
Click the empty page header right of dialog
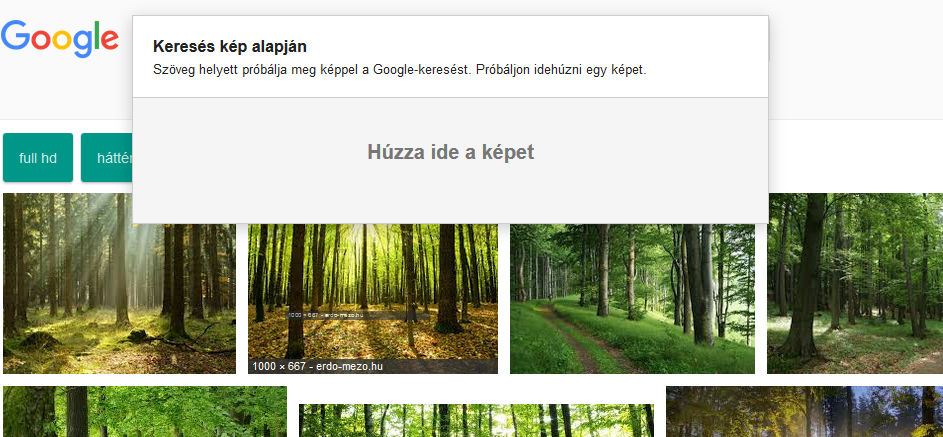pos(855,60)
